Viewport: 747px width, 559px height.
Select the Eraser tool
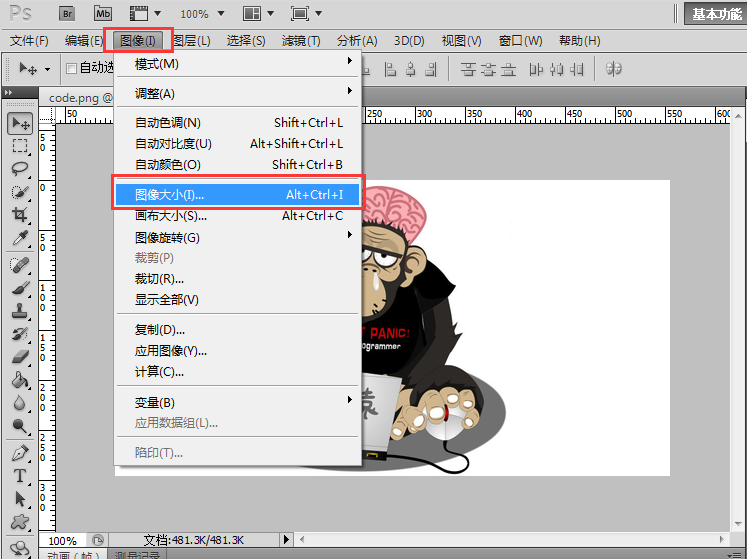pos(20,356)
